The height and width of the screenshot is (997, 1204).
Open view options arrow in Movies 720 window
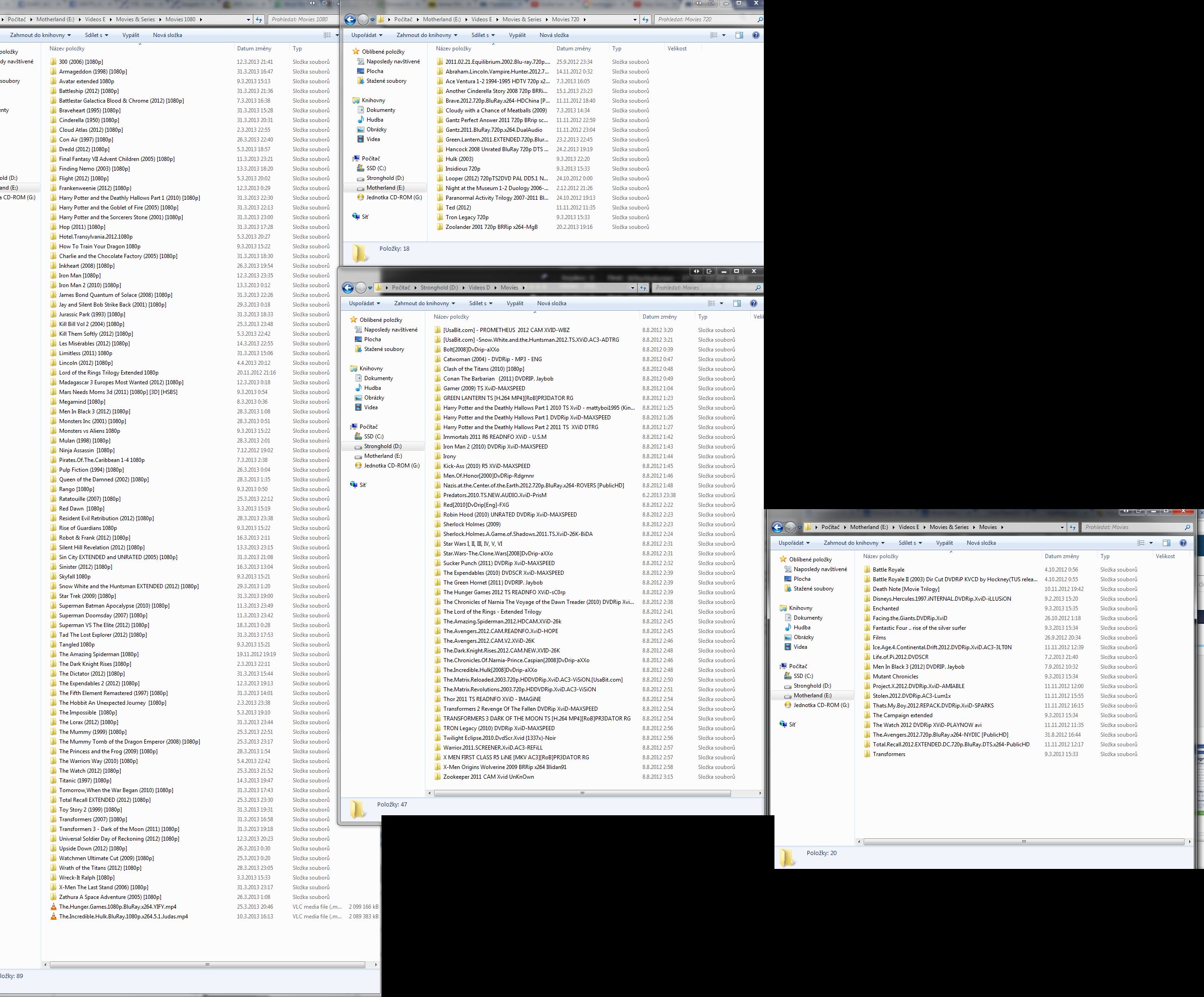click(x=724, y=35)
